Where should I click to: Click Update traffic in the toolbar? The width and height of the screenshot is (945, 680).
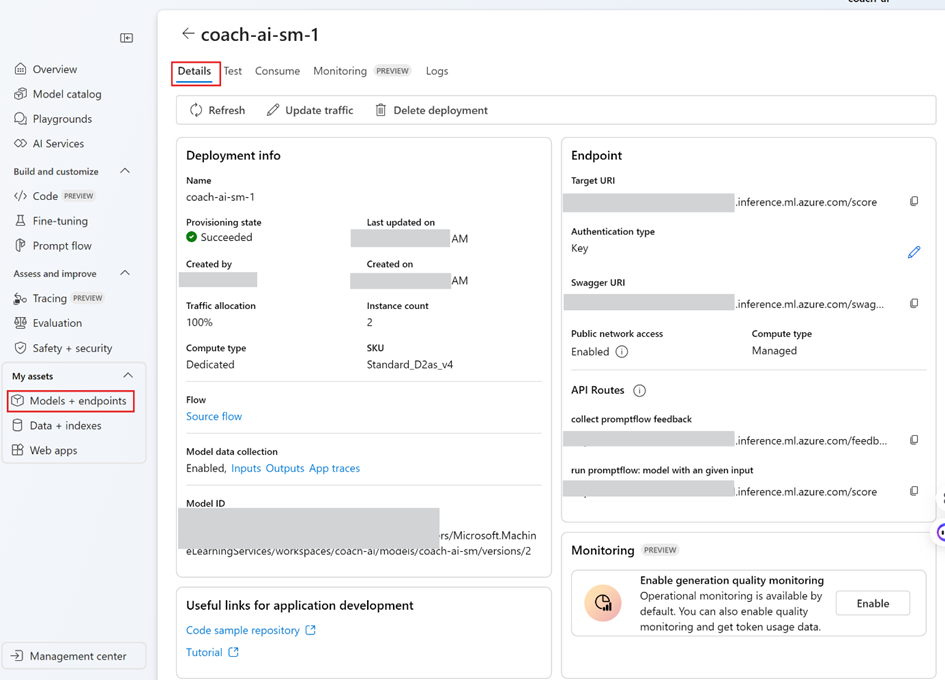[x=310, y=110]
